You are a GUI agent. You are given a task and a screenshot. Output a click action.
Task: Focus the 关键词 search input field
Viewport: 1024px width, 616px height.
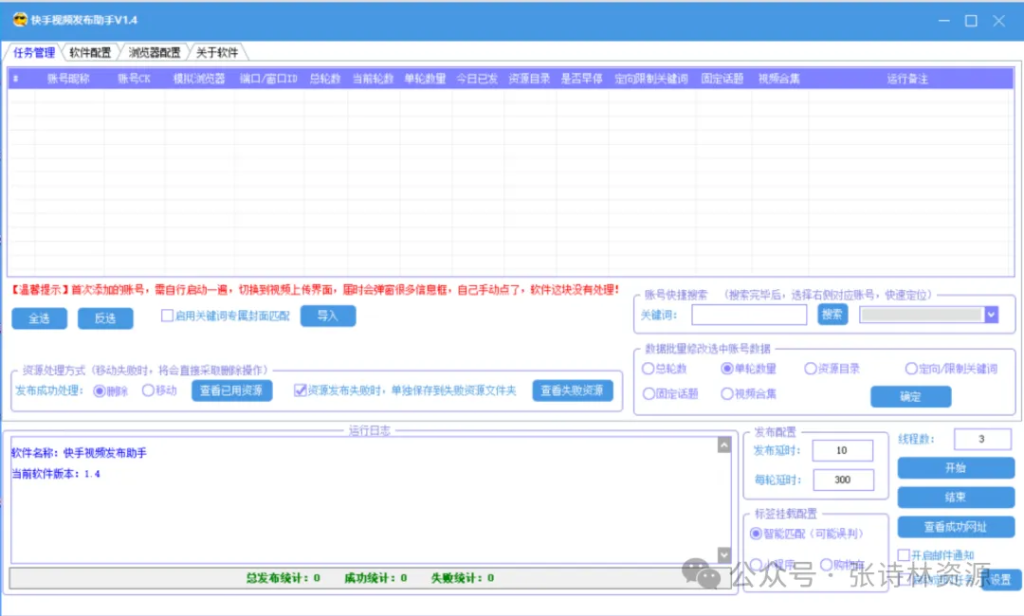(749, 315)
